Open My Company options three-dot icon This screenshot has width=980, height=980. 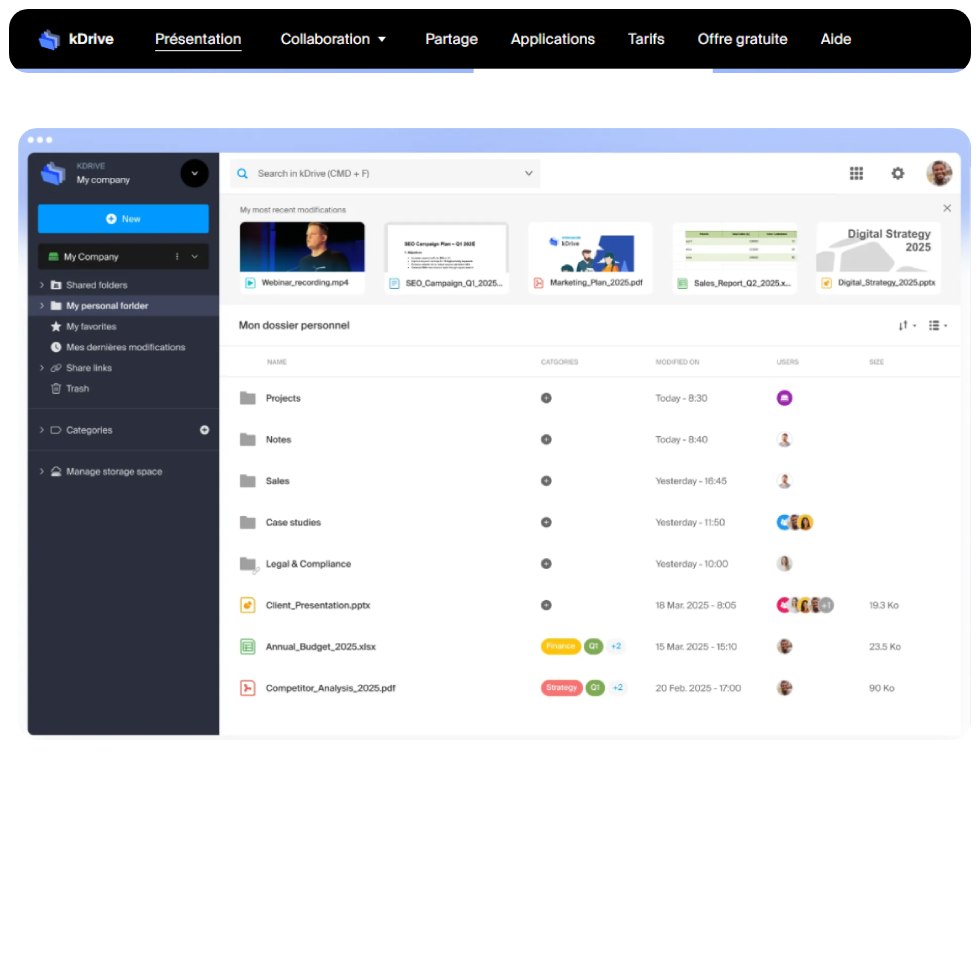click(x=177, y=256)
